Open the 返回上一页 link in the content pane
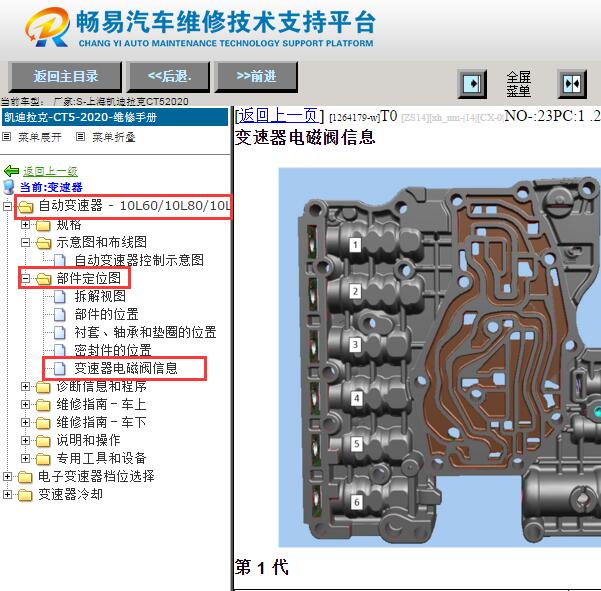 coord(279,115)
